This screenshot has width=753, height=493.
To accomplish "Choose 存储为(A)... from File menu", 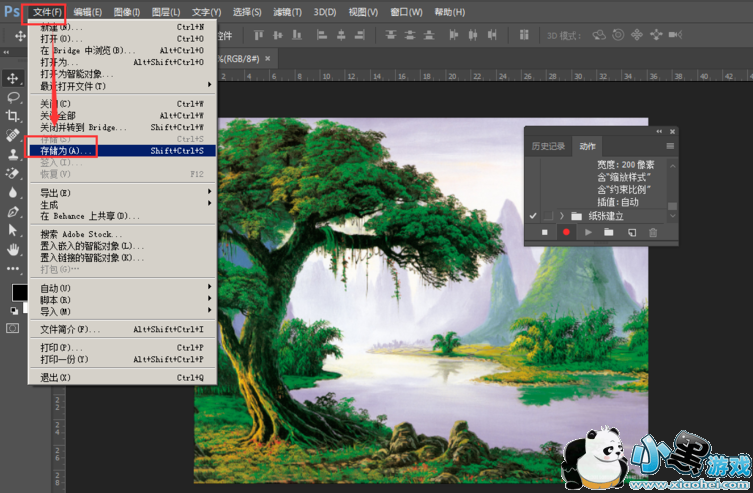I will (x=62, y=151).
